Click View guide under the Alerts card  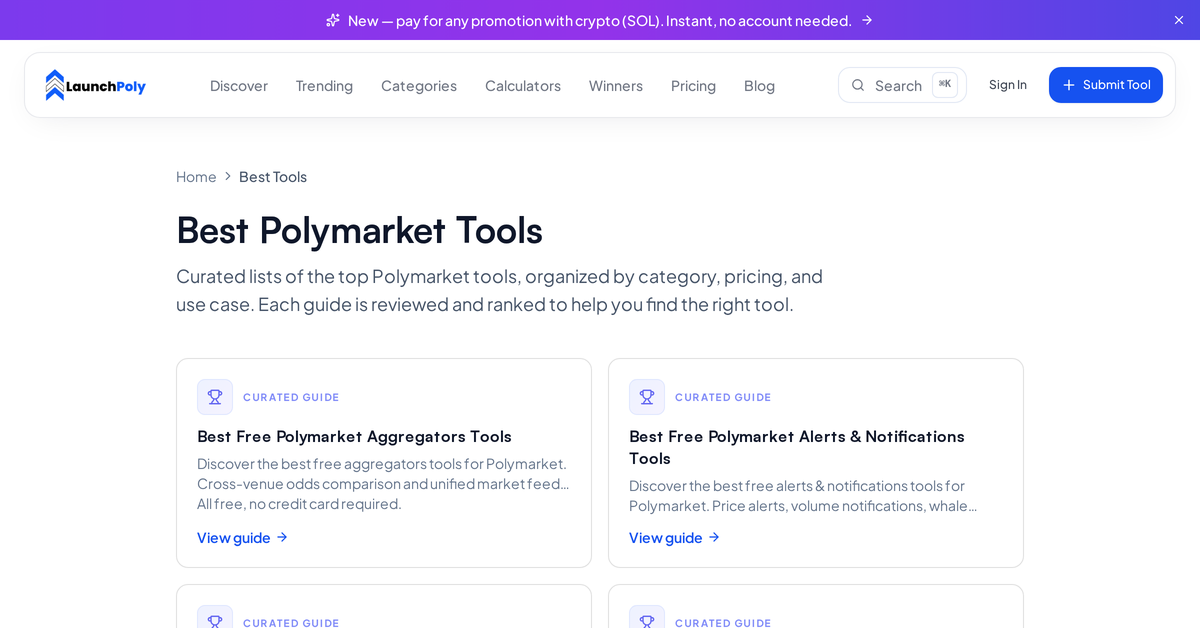click(x=675, y=537)
